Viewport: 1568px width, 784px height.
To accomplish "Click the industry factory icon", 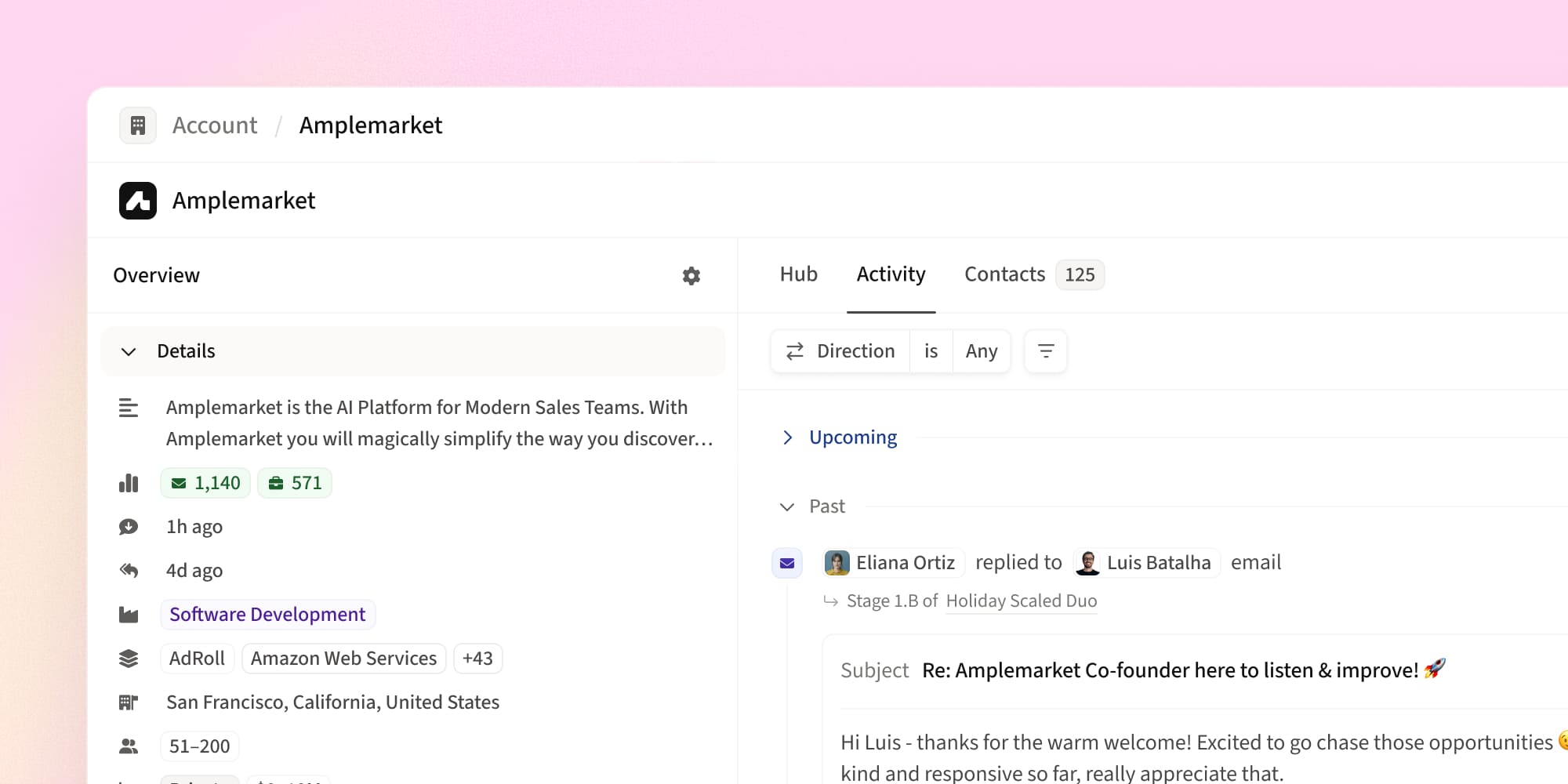I will pos(129,615).
